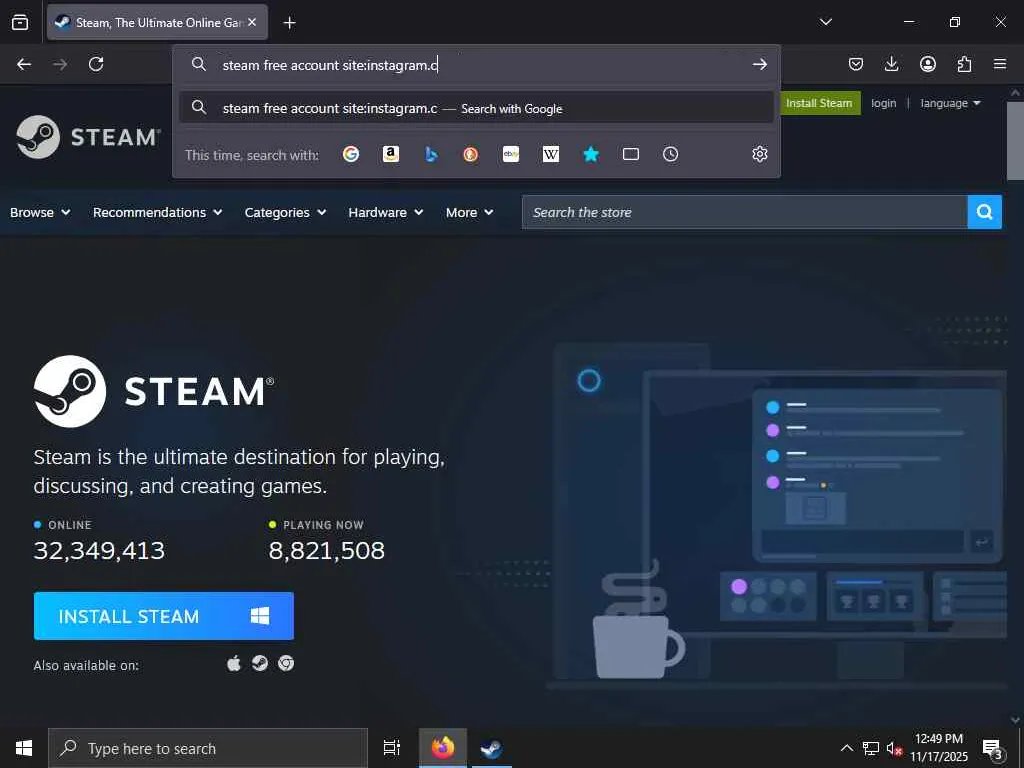Open Task View on the taskbar
Image resolution: width=1024 pixels, height=768 pixels.
click(x=392, y=748)
